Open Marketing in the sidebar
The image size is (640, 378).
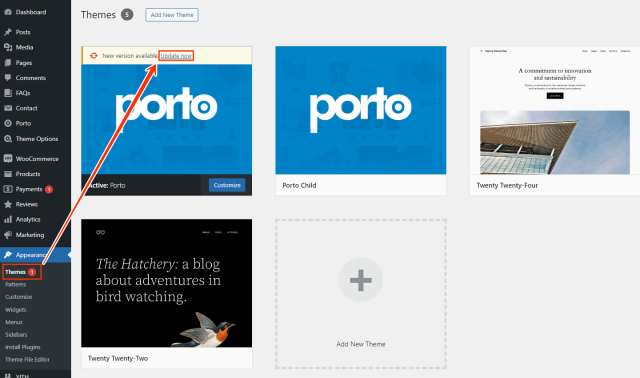(x=30, y=235)
